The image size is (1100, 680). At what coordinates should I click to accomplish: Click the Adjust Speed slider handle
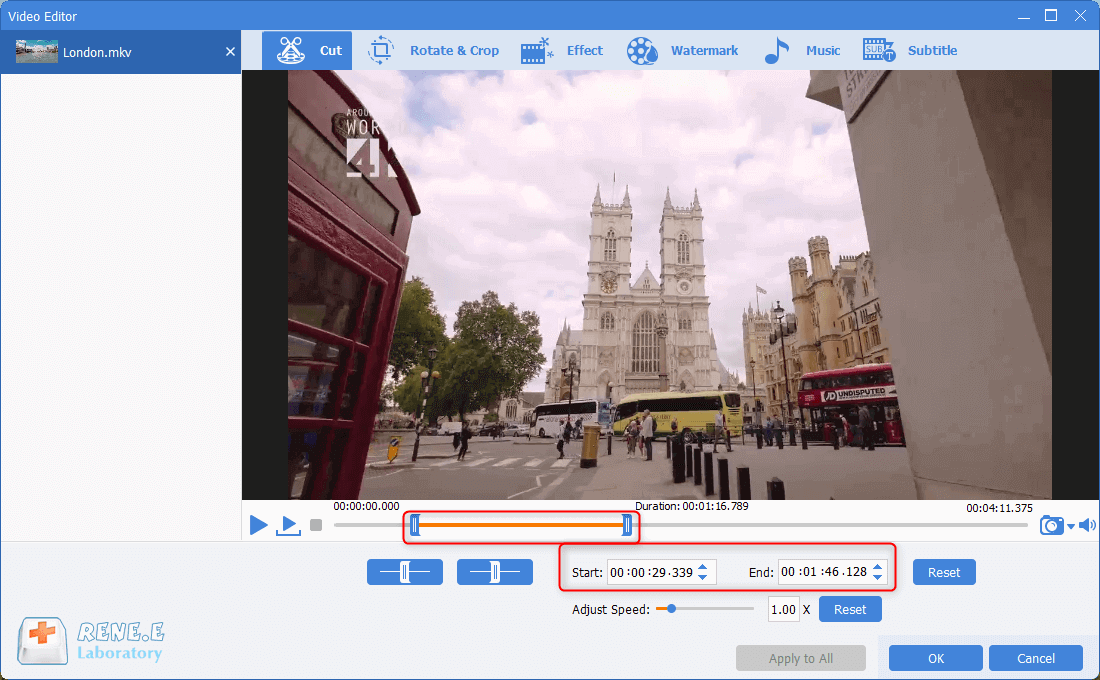671,609
